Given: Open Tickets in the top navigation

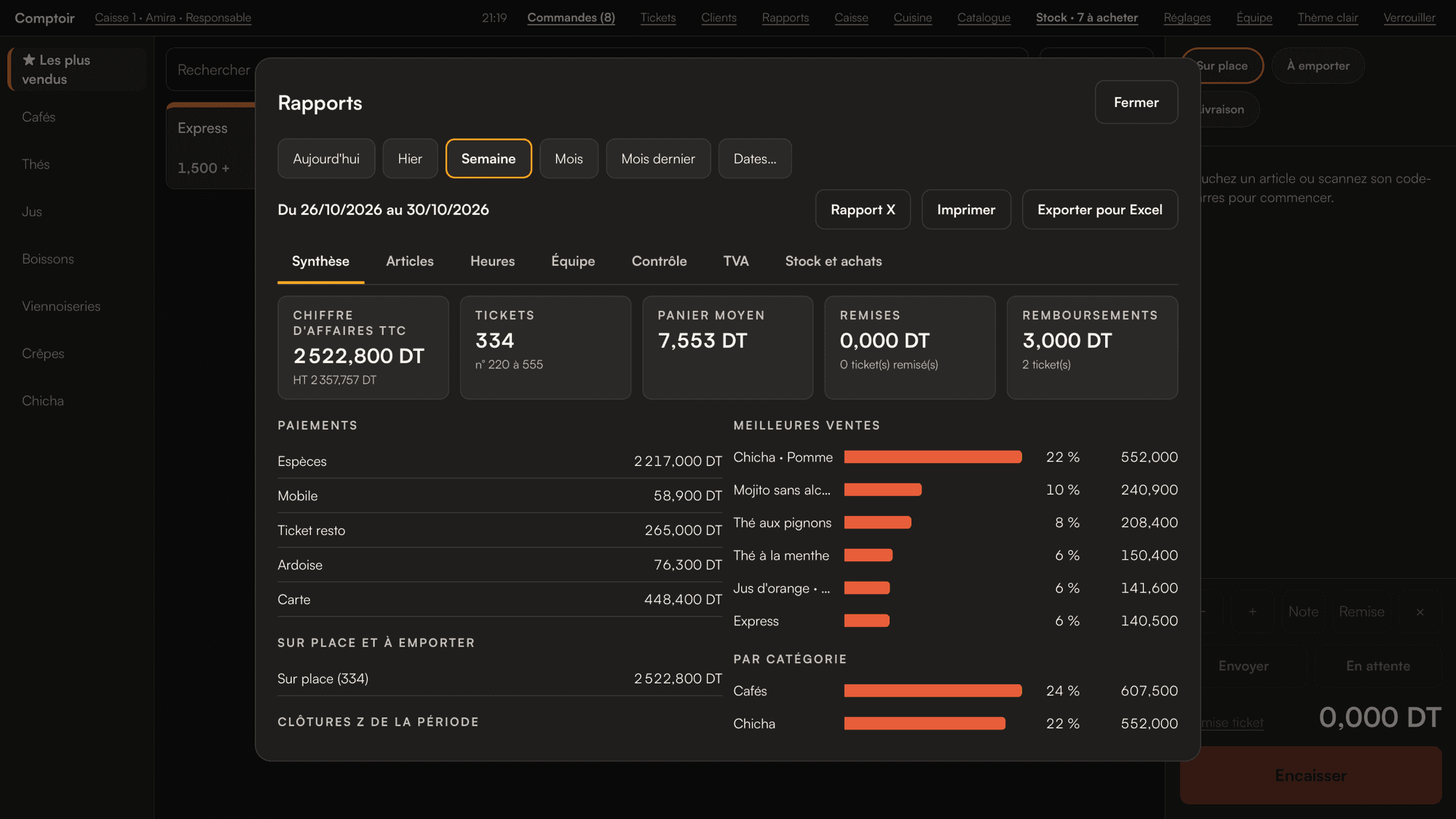Looking at the screenshot, I should [658, 17].
